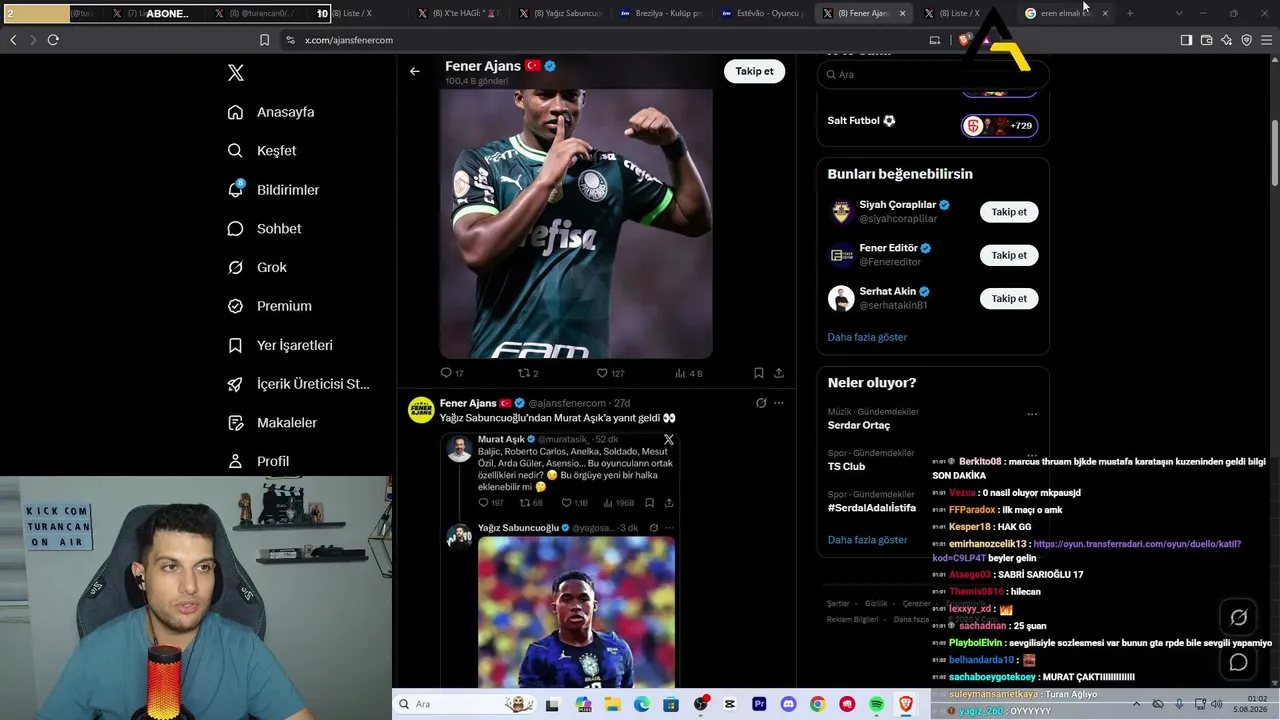Open Makaleler in the sidebar
Image resolution: width=1280 pixels, height=720 pixels.
272,423
